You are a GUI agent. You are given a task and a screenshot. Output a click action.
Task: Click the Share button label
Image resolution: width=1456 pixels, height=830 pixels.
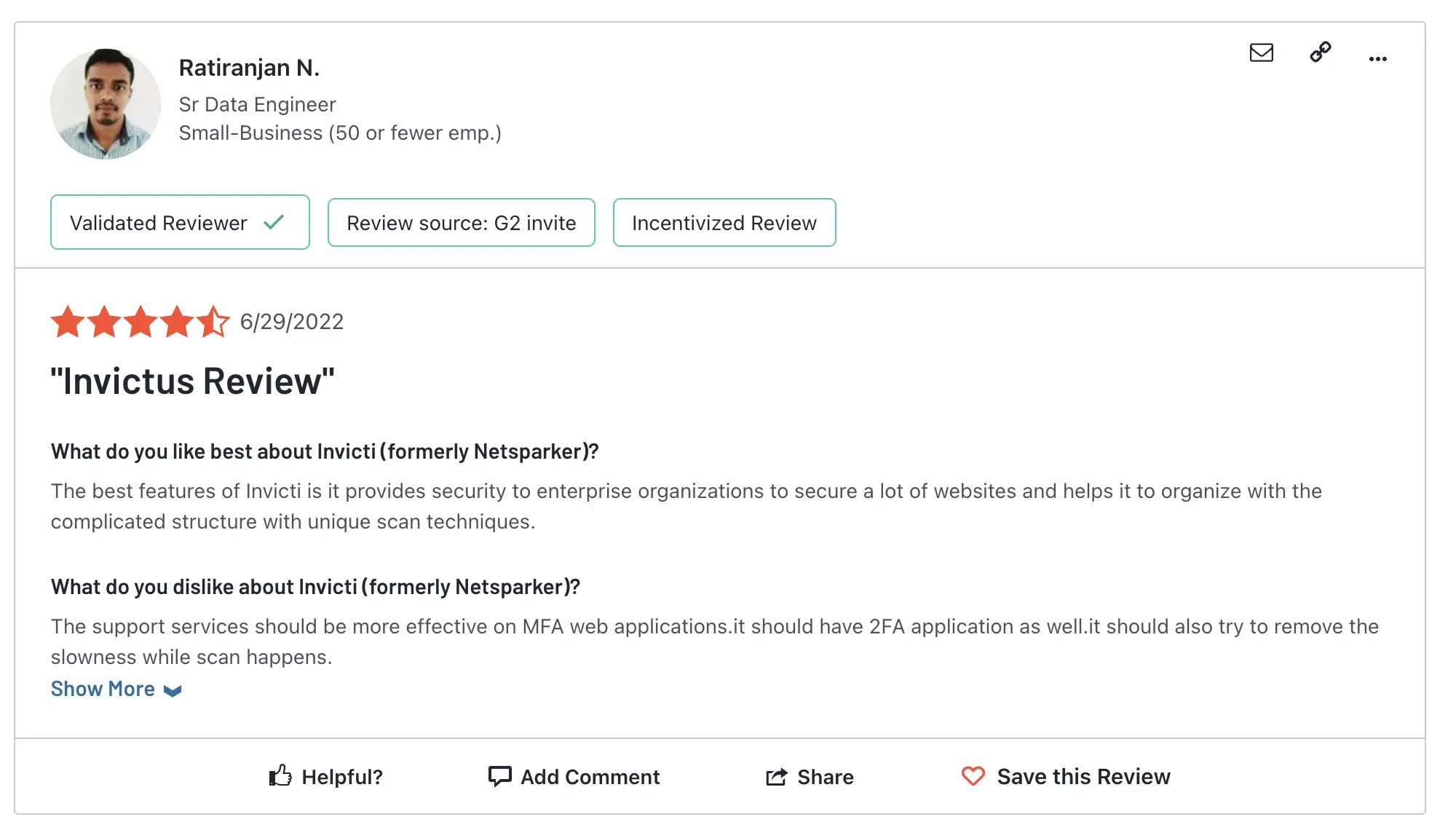pos(826,777)
